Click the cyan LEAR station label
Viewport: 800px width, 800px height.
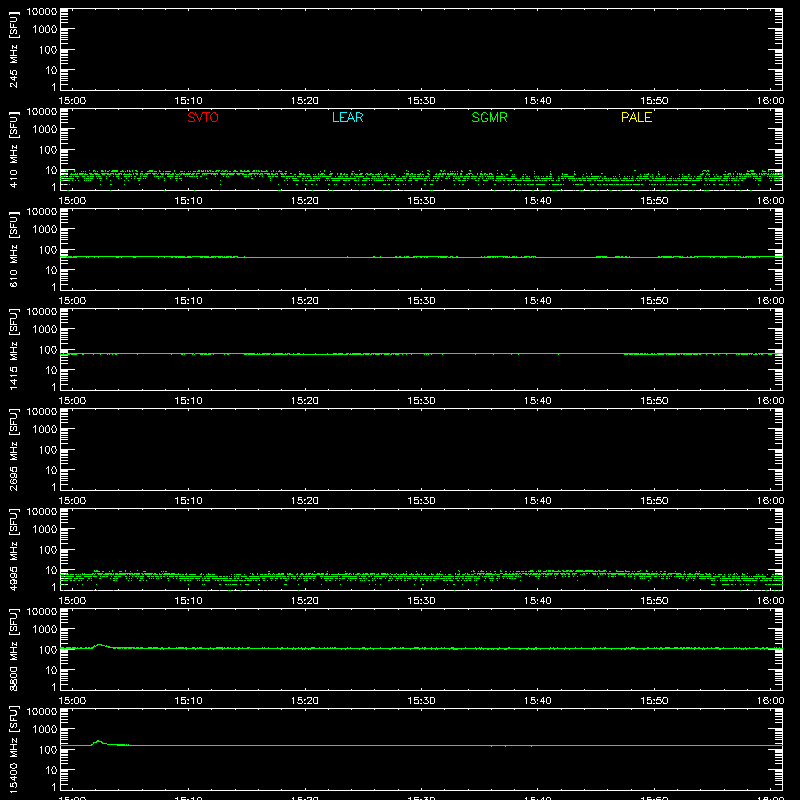pos(347,117)
